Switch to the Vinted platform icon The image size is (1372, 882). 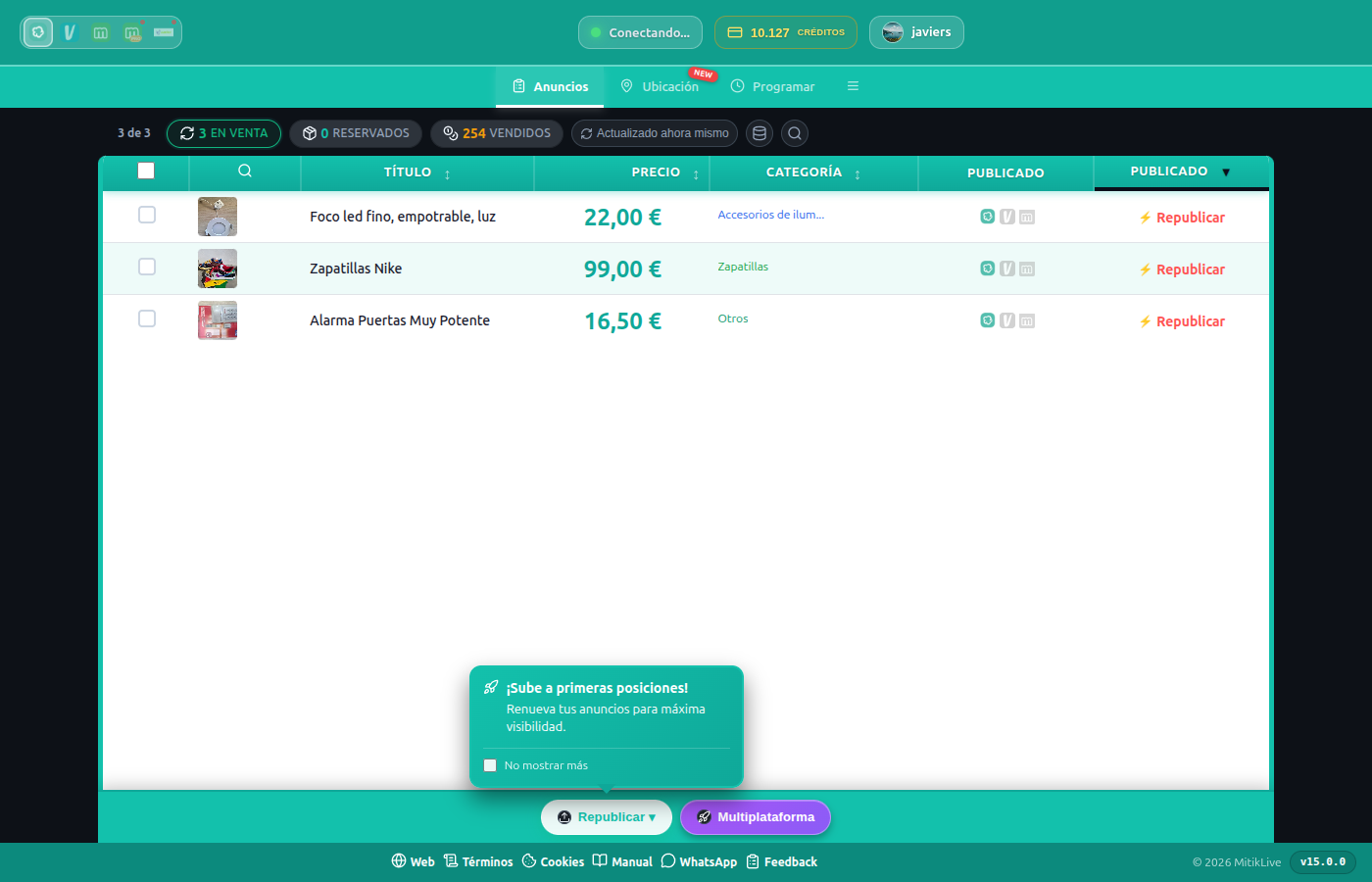tap(70, 32)
